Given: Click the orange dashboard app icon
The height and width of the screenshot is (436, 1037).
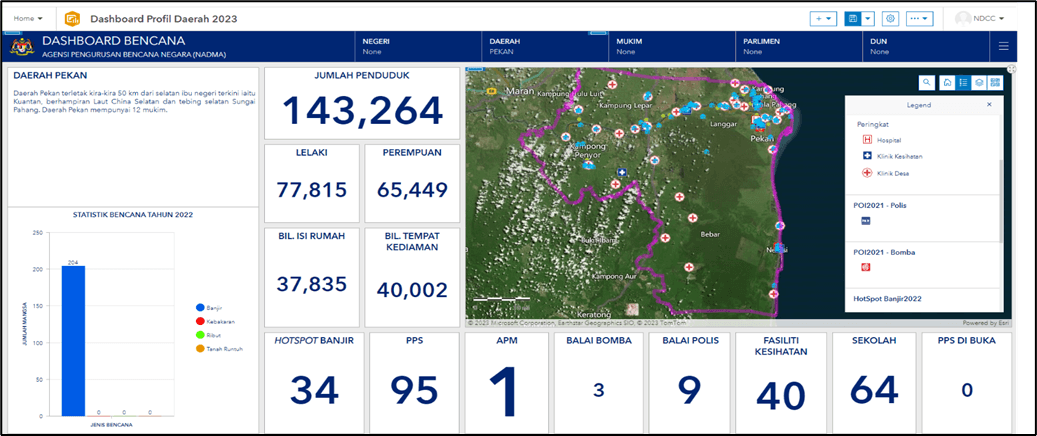Looking at the screenshot, I should click(72, 19).
